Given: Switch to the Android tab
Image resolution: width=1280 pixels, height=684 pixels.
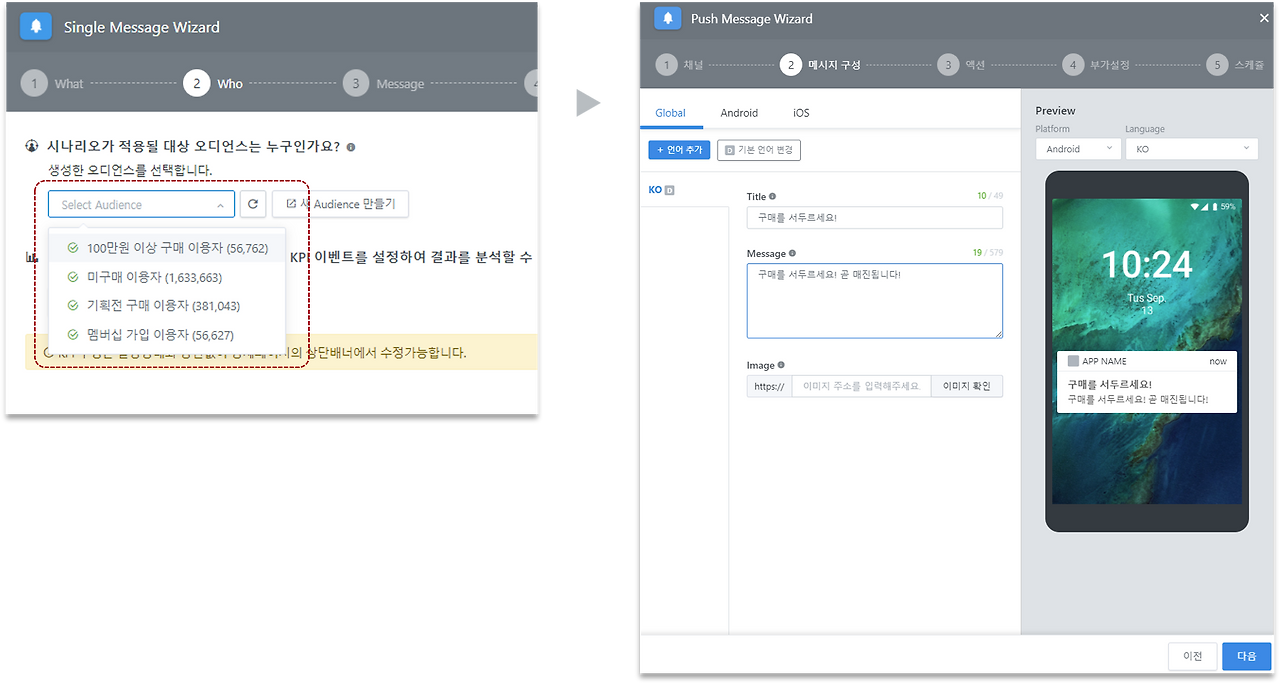Looking at the screenshot, I should pyautogui.click(x=739, y=113).
